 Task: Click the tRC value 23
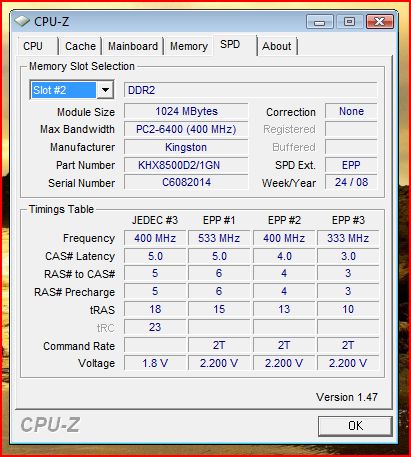pyautogui.click(x=155, y=327)
